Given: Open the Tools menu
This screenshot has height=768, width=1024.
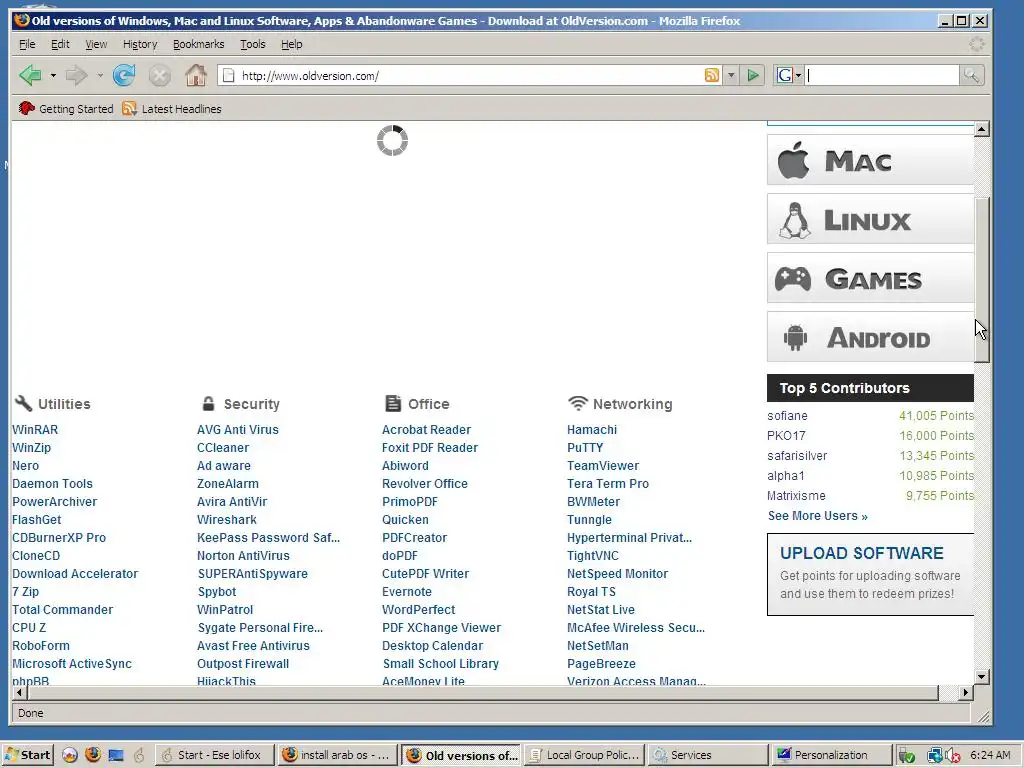Looking at the screenshot, I should click(x=252, y=44).
